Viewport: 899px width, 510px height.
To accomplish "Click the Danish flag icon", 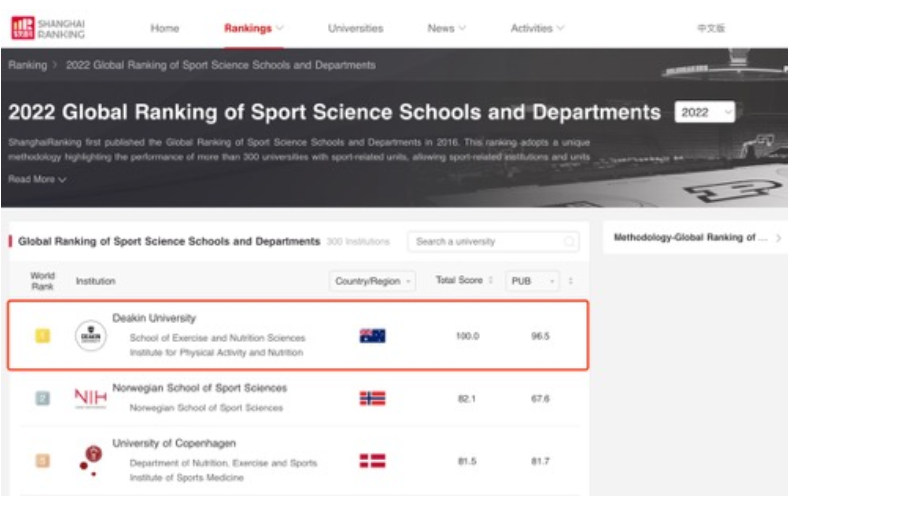I will coord(372,461).
